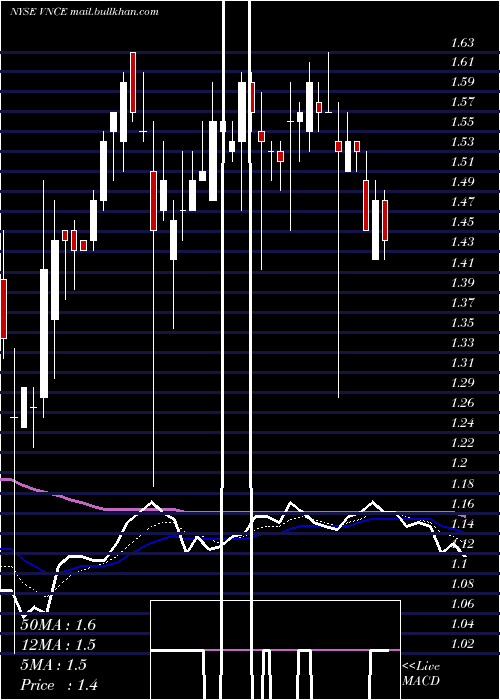The width and height of the screenshot is (500, 700).
Task: Click the Price : 1.4 label
Action: tap(59, 684)
